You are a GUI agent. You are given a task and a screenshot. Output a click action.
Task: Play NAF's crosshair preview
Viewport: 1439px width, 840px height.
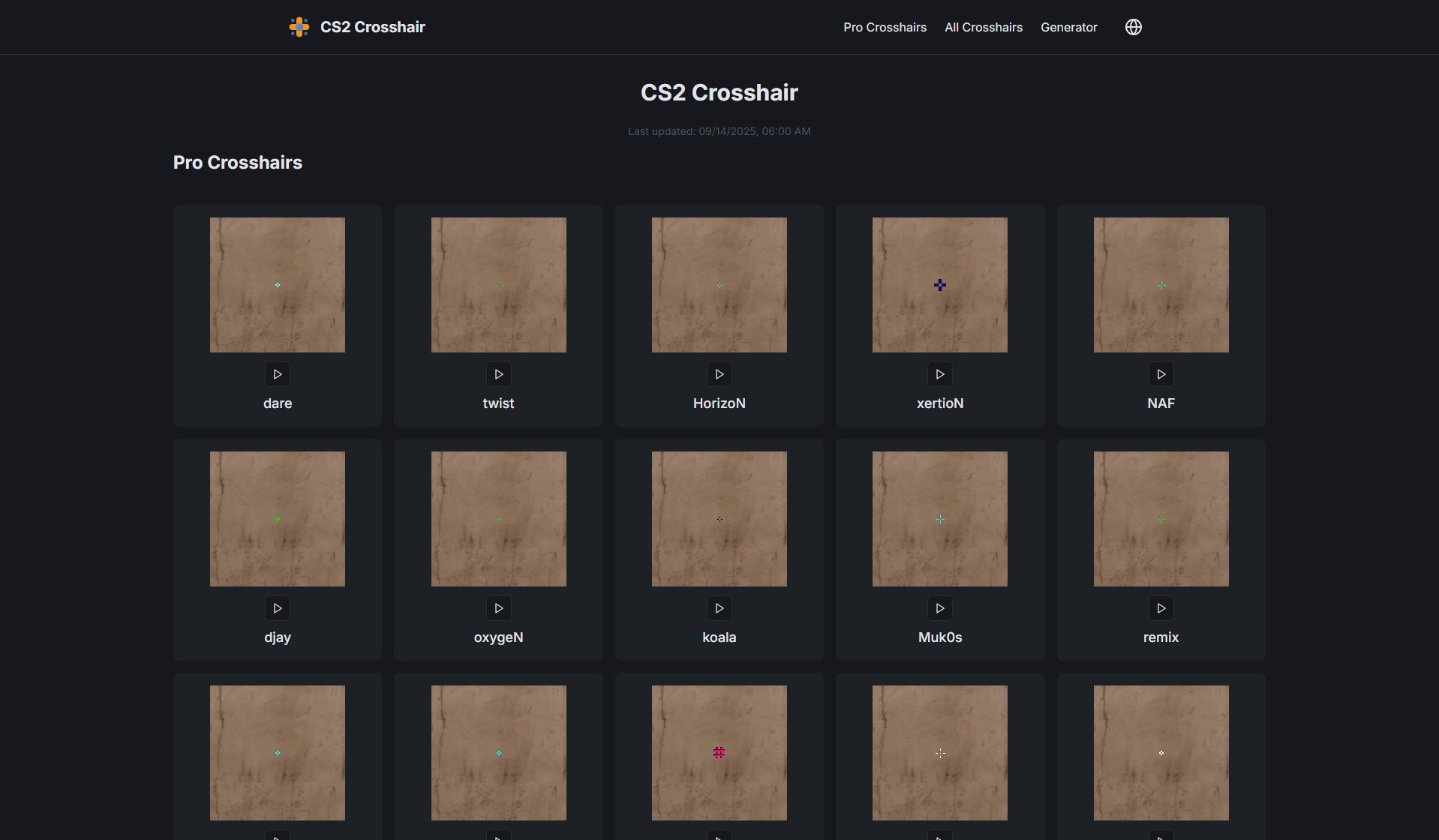[1161, 374]
